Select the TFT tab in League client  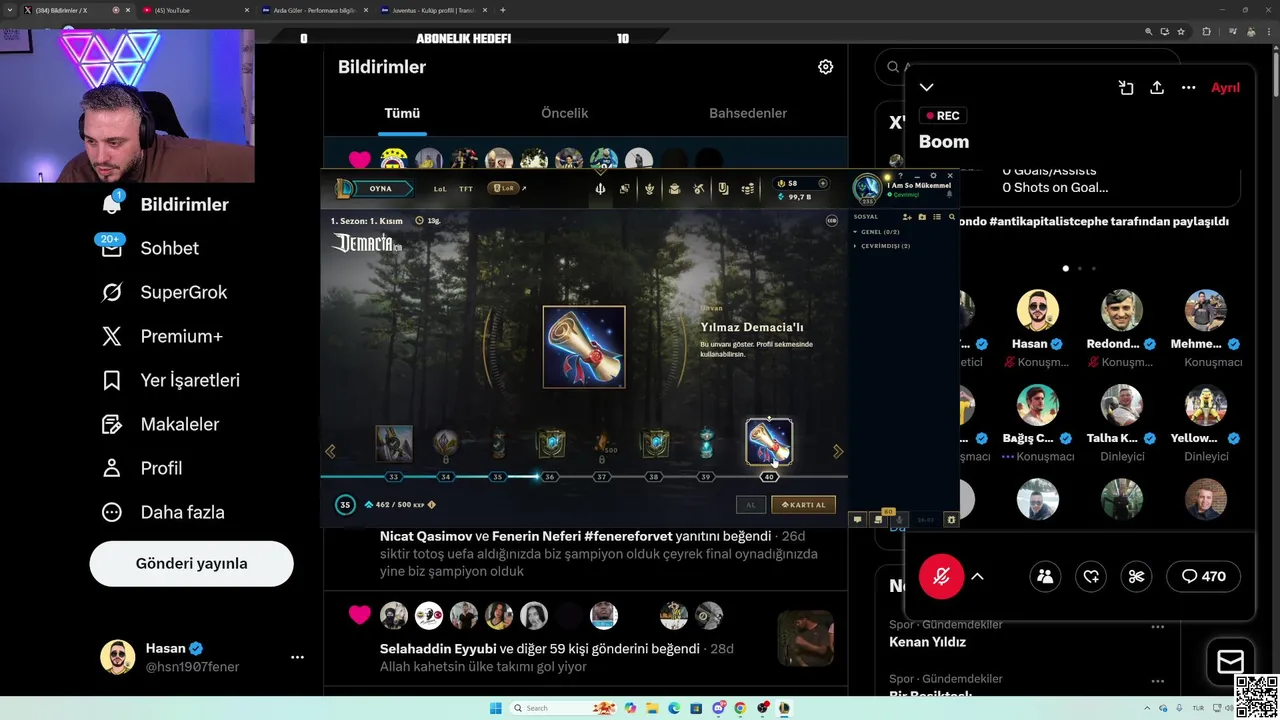coord(466,188)
